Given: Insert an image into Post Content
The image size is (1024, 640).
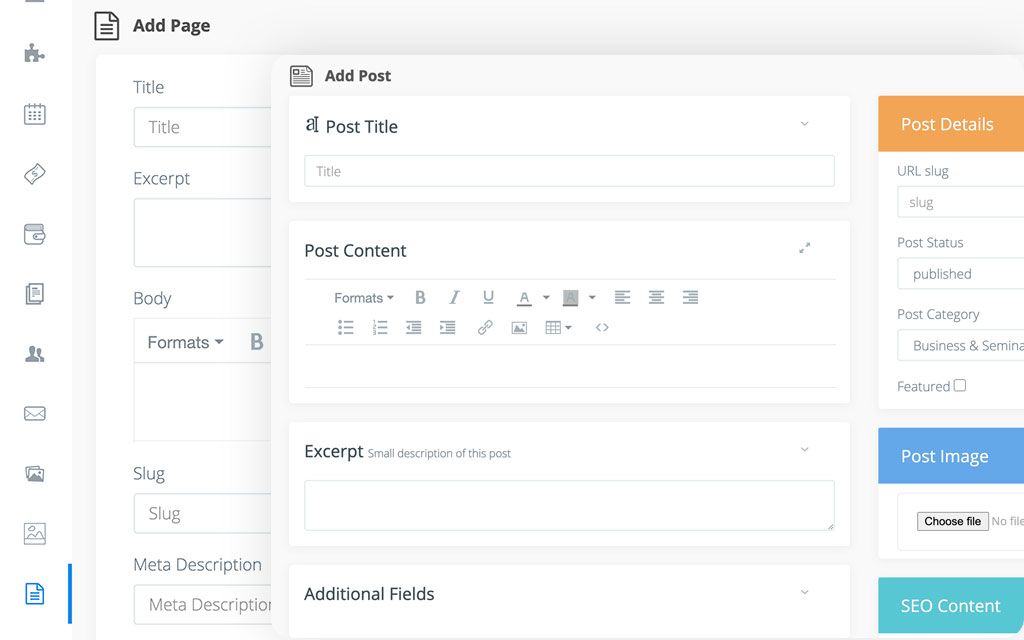Looking at the screenshot, I should pyautogui.click(x=518, y=327).
